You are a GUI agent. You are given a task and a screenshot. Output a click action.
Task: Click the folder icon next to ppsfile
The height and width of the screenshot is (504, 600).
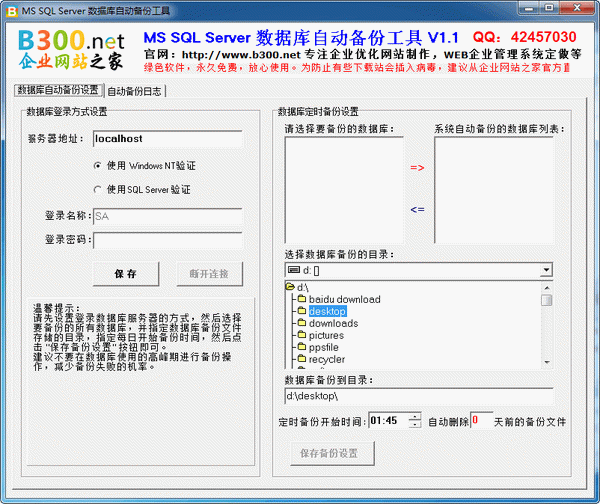click(x=302, y=347)
